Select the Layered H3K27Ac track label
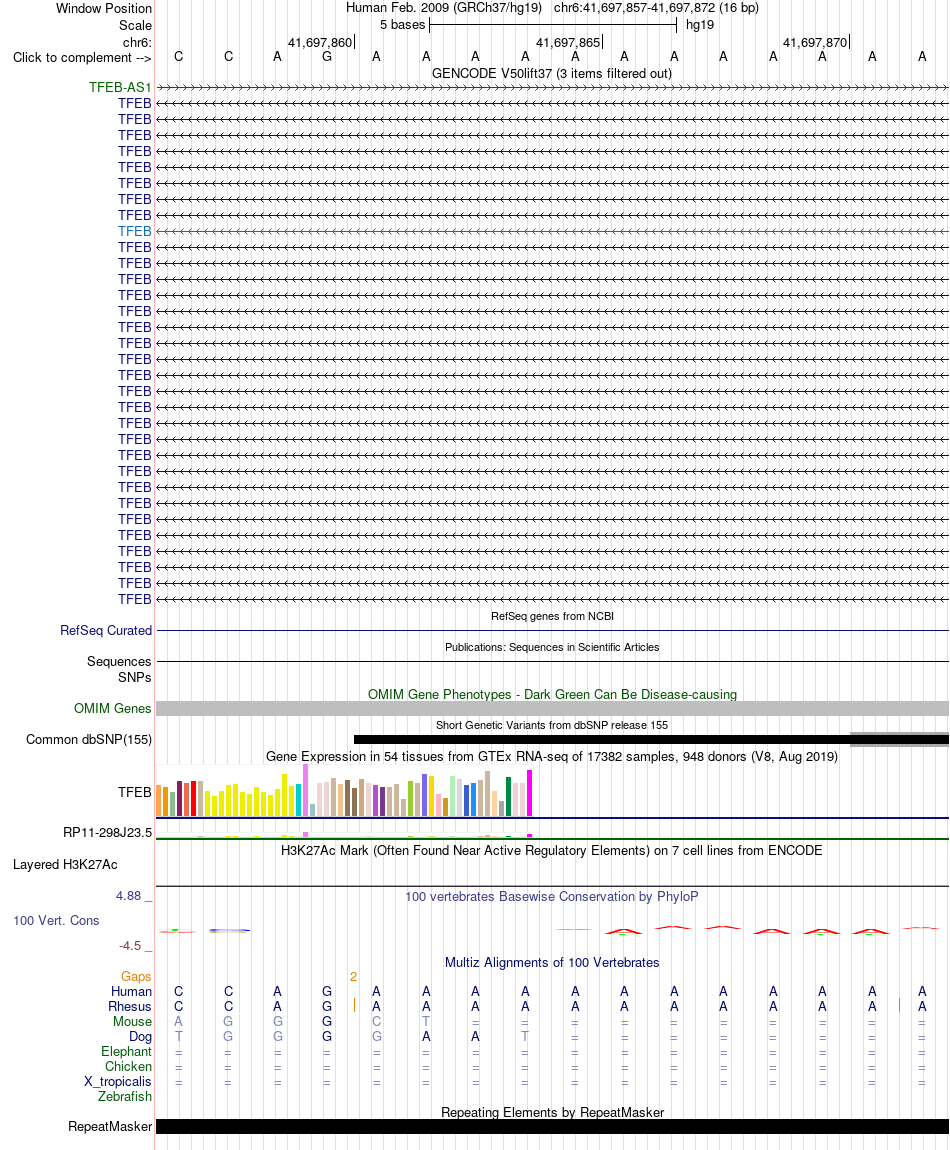950x1150 pixels. (x=65, y=864)
